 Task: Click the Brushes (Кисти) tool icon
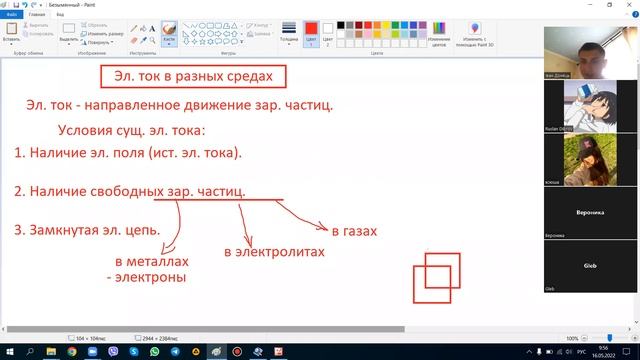pos(169,29)
